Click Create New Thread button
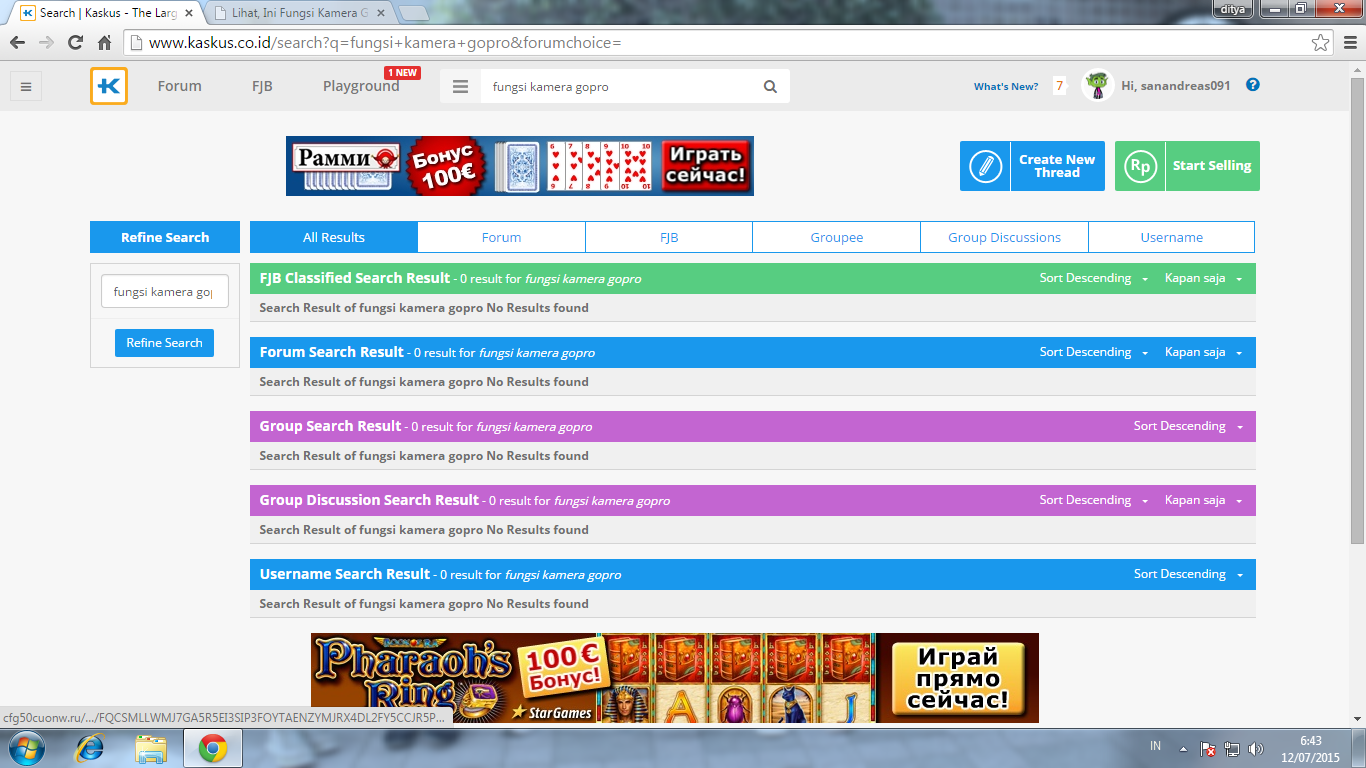The height and width of the screenshot is (768, 1366). pyautogui.click(x=1032, y=166)
